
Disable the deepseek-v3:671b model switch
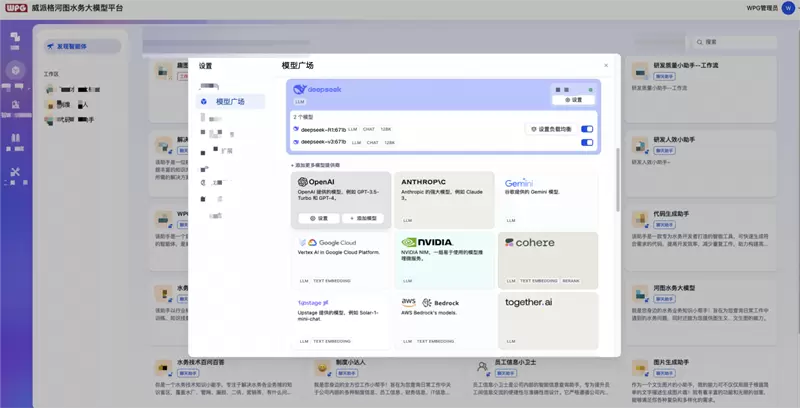coord(587,143)
